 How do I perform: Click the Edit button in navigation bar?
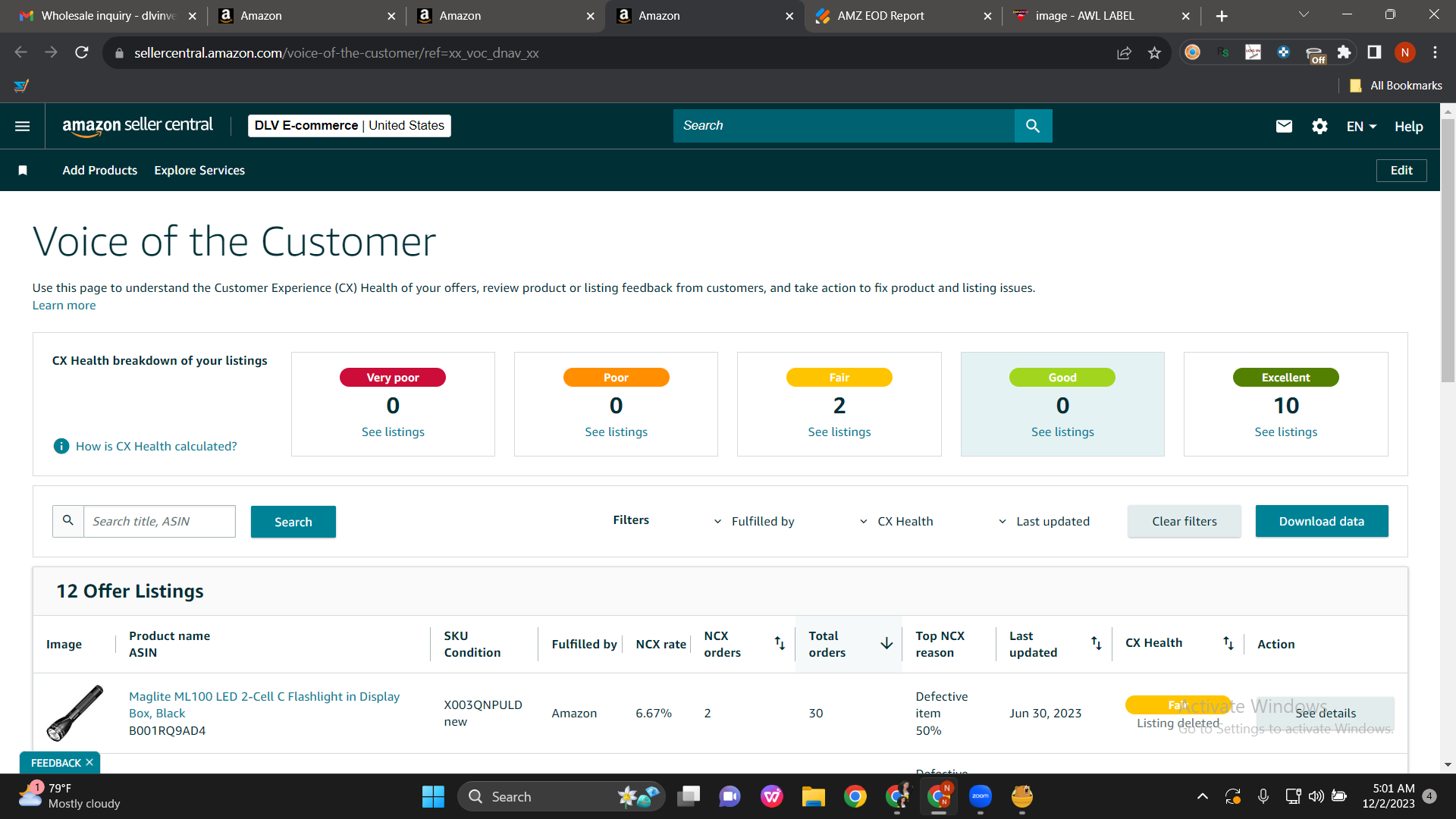[x=1401, y=171]
